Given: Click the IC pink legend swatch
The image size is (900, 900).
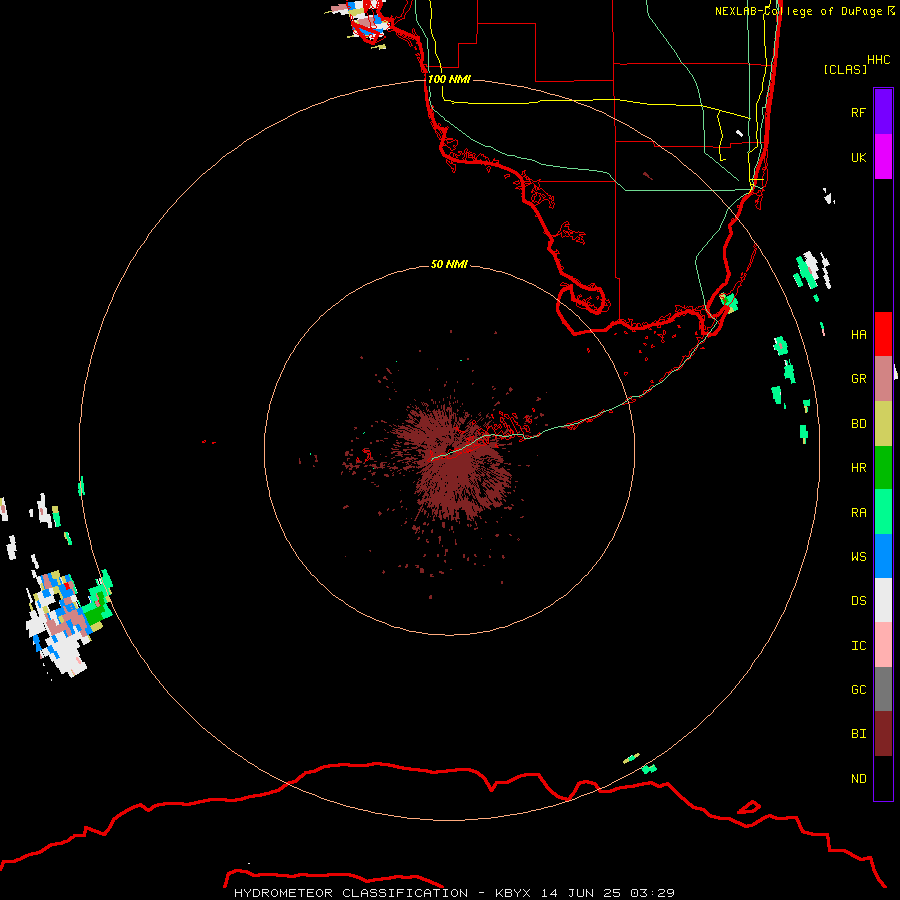Looking at the screenshot, I should coord(883,645).
